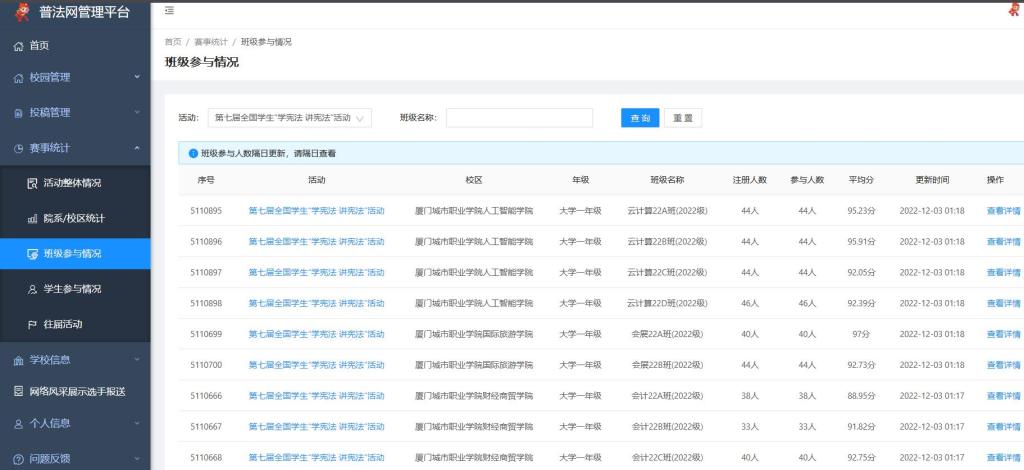1024x470 pixels.
Task: Click the 往届活动 flag icon
Action: click(x=31, y=324)
